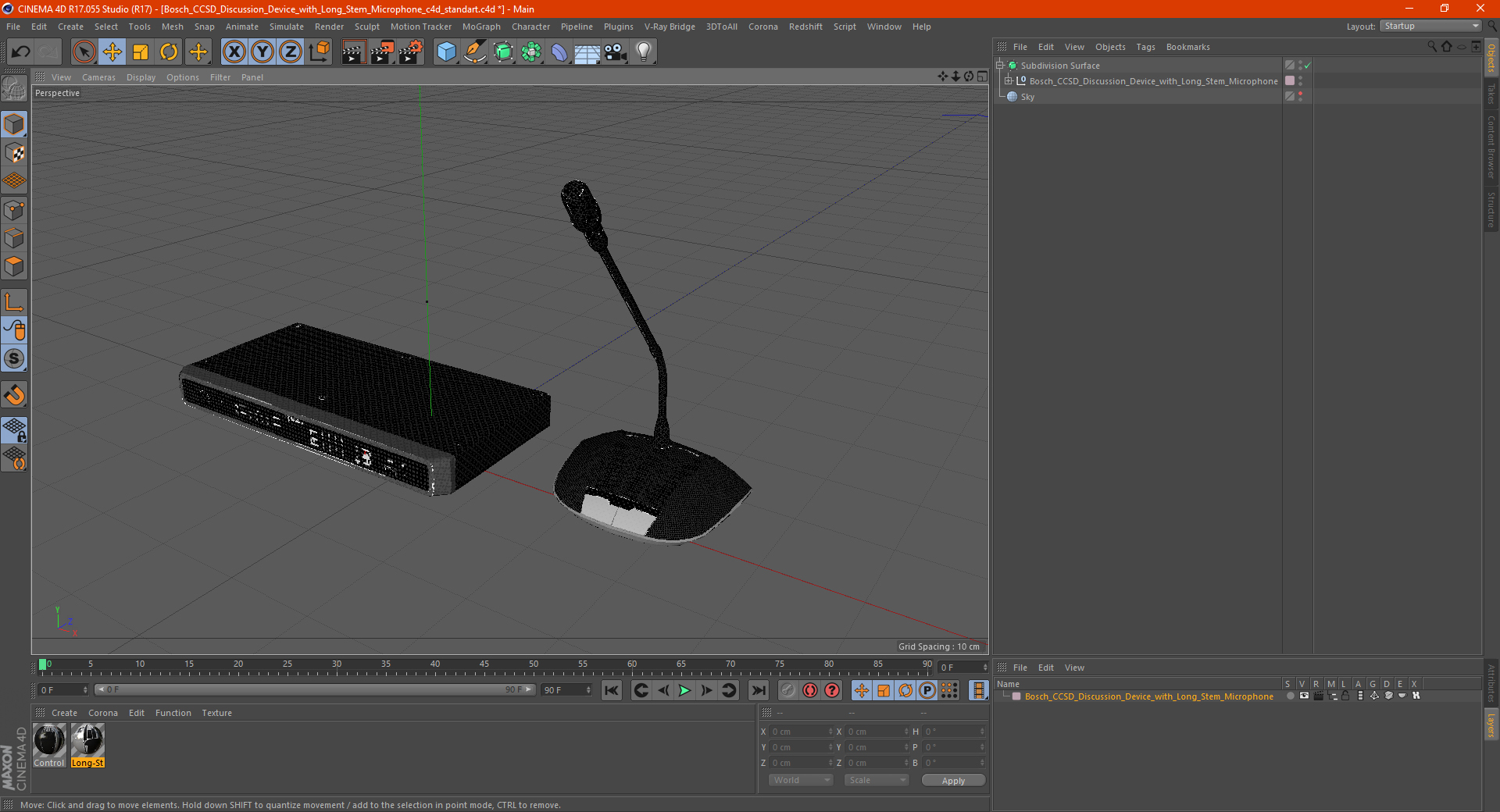Click end frame 90 F field
The width and height of the screenshot is (1500, 812).
click(566, 690)
